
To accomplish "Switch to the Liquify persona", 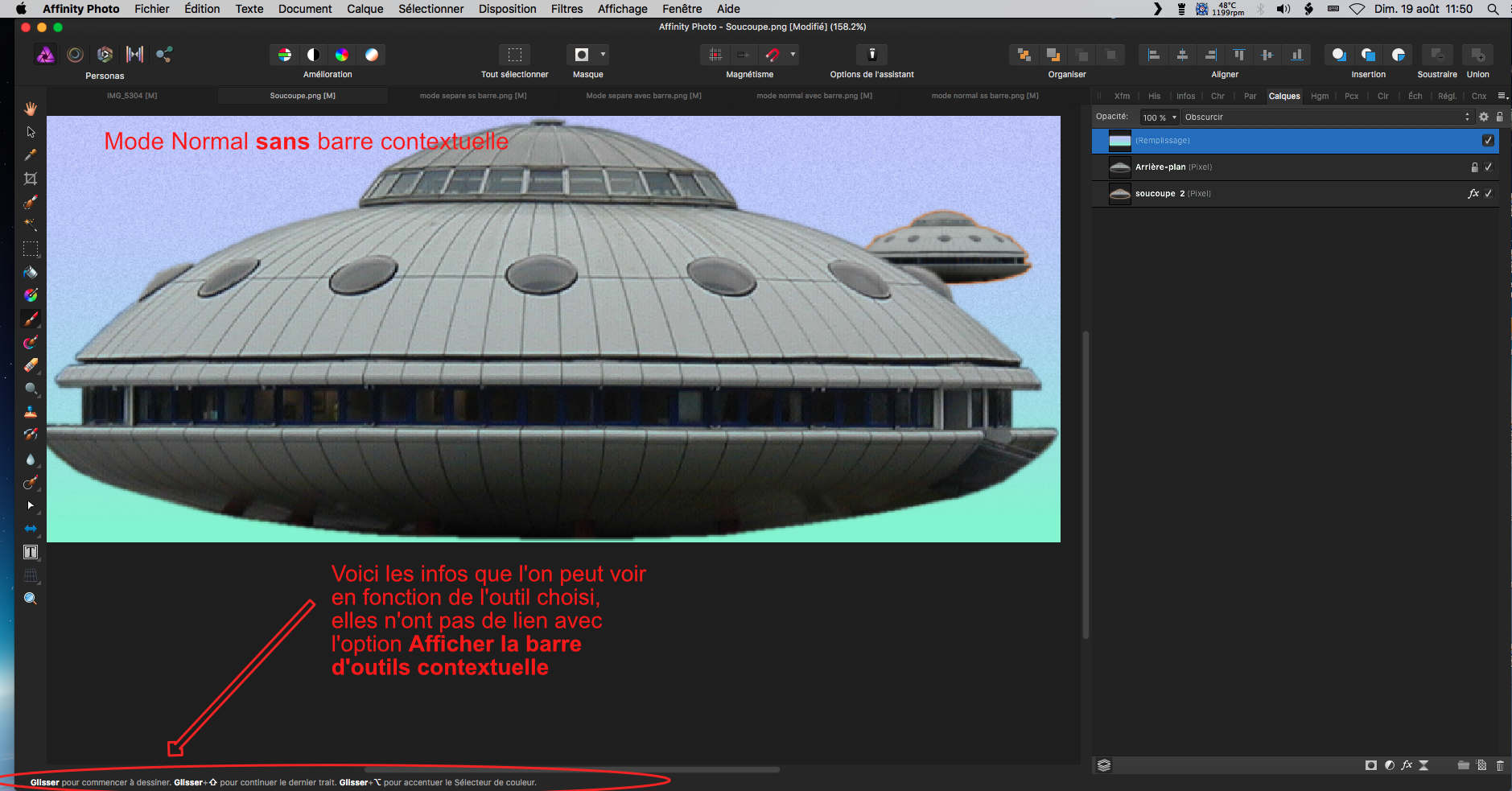I will [x=75, y=54].
